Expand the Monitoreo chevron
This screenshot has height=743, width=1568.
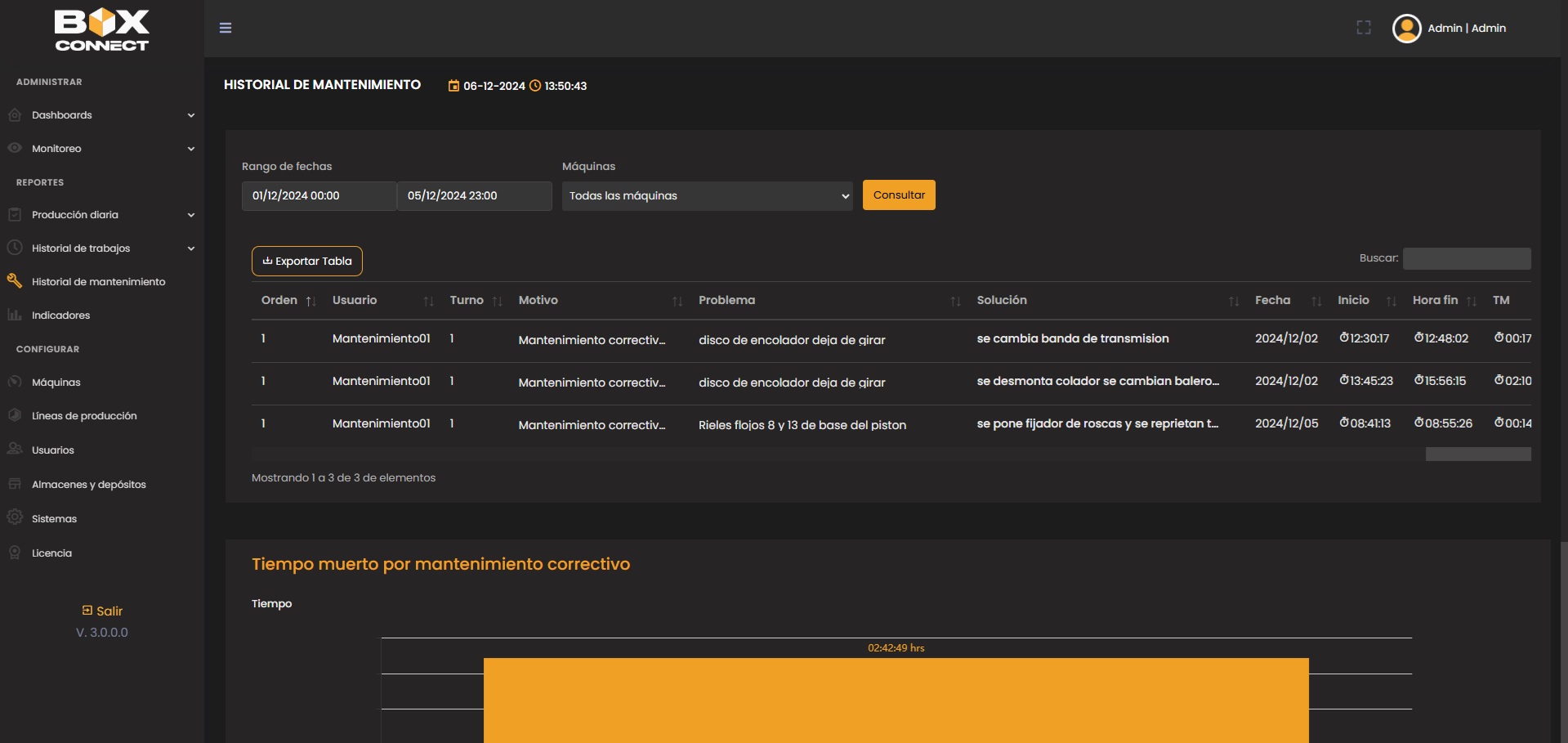pos(191,149)
